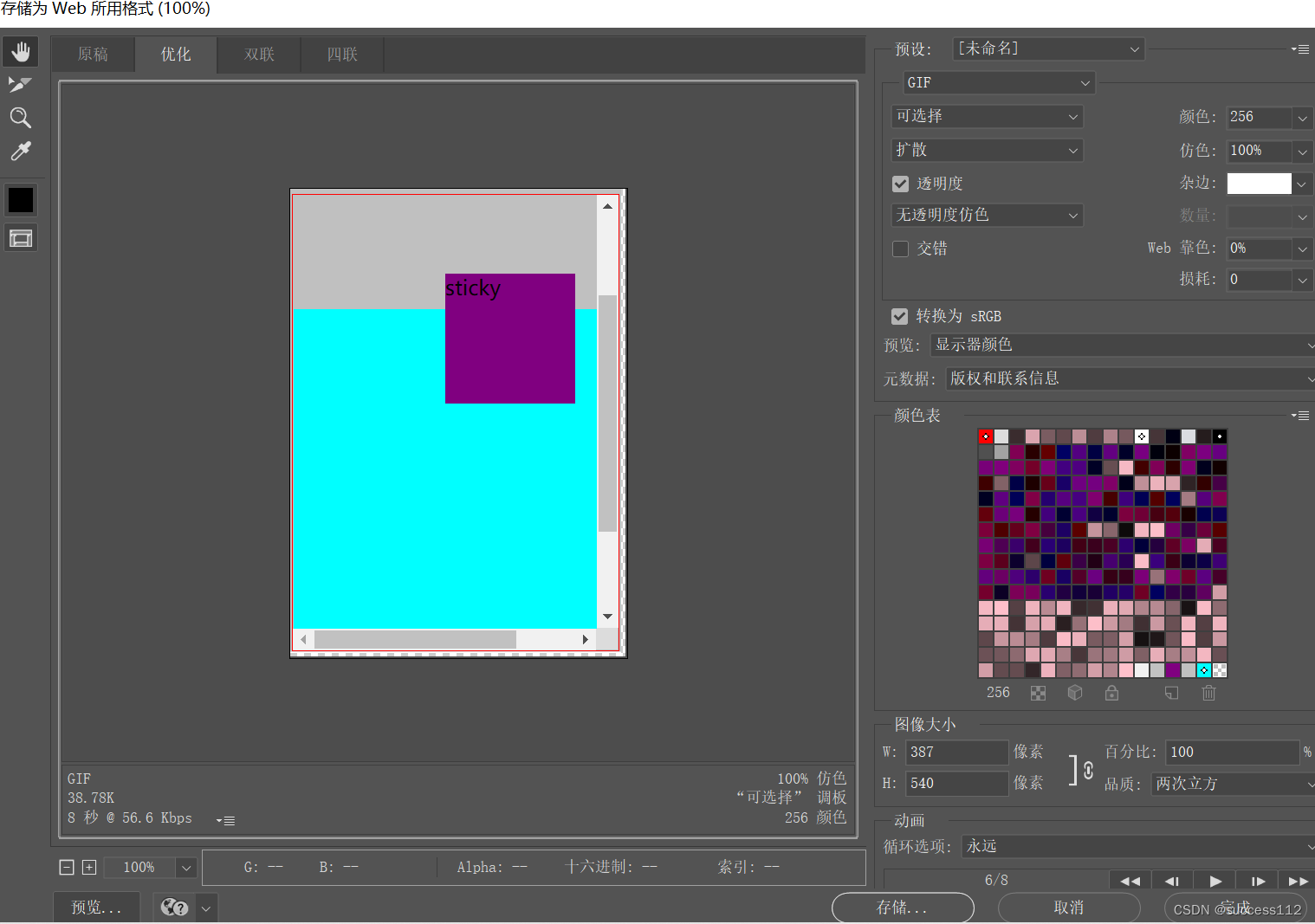Open the 预设 preset dropdown

point(1048,49)
